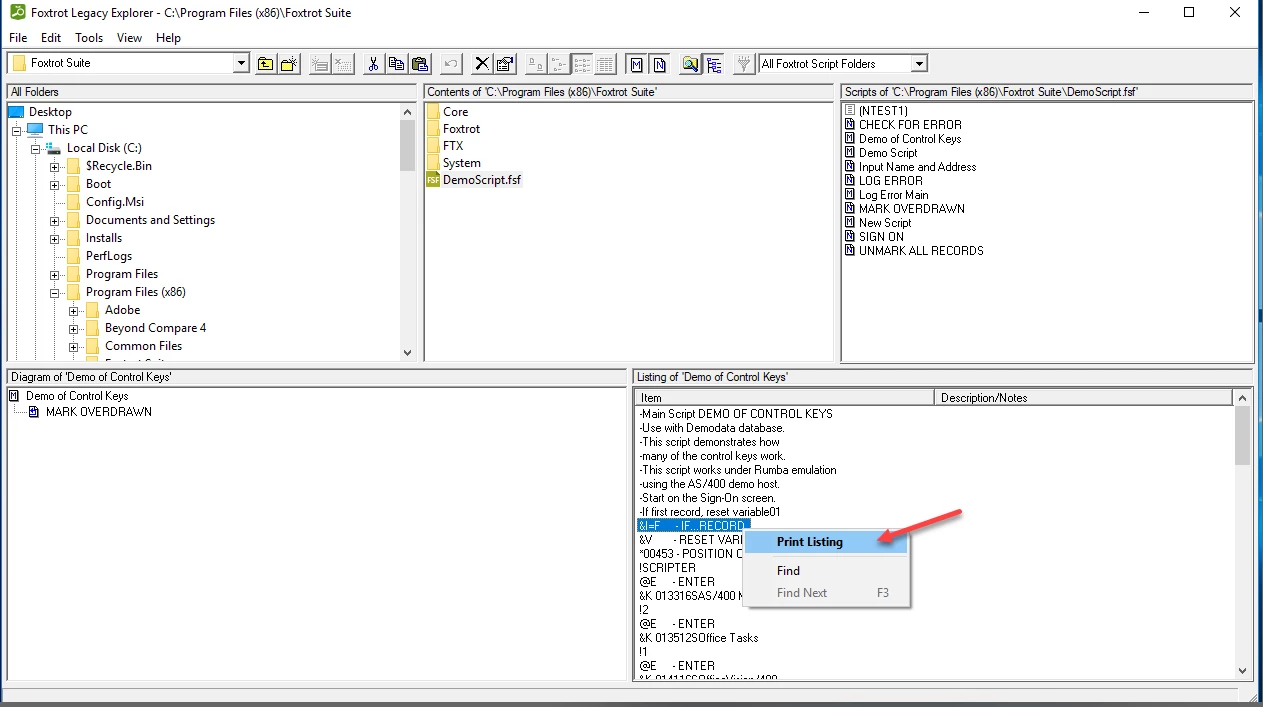Collapse the Local Disk (C:) node
Viewport: 1263px width, 707px height.
coord(36,148)
